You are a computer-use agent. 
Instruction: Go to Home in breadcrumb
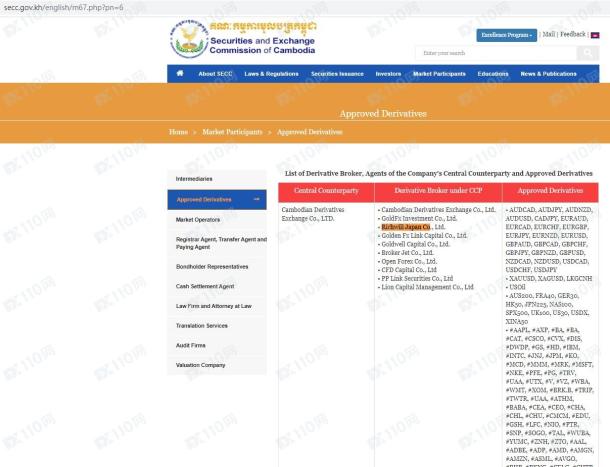[x=178, y=132]
